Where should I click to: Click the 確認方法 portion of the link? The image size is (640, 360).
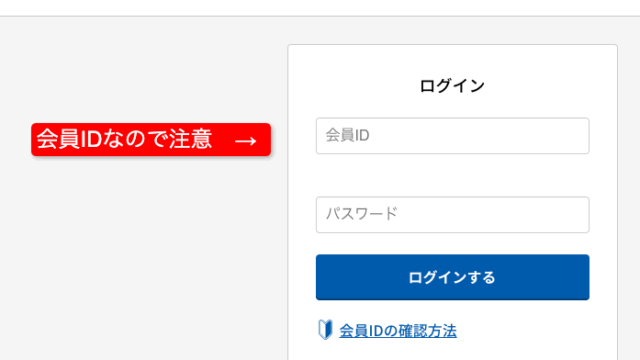click(427, 331)
